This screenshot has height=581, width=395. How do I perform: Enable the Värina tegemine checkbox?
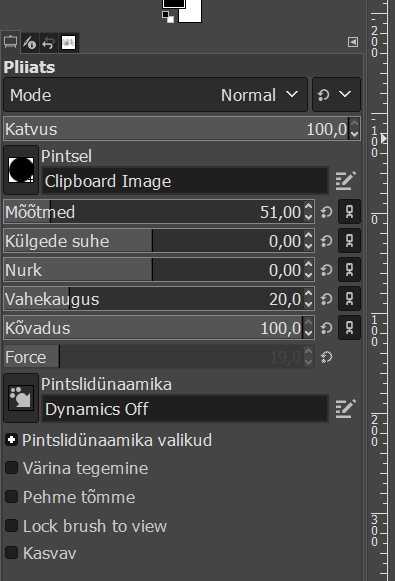pyautogui.click(x=11, y=468)
